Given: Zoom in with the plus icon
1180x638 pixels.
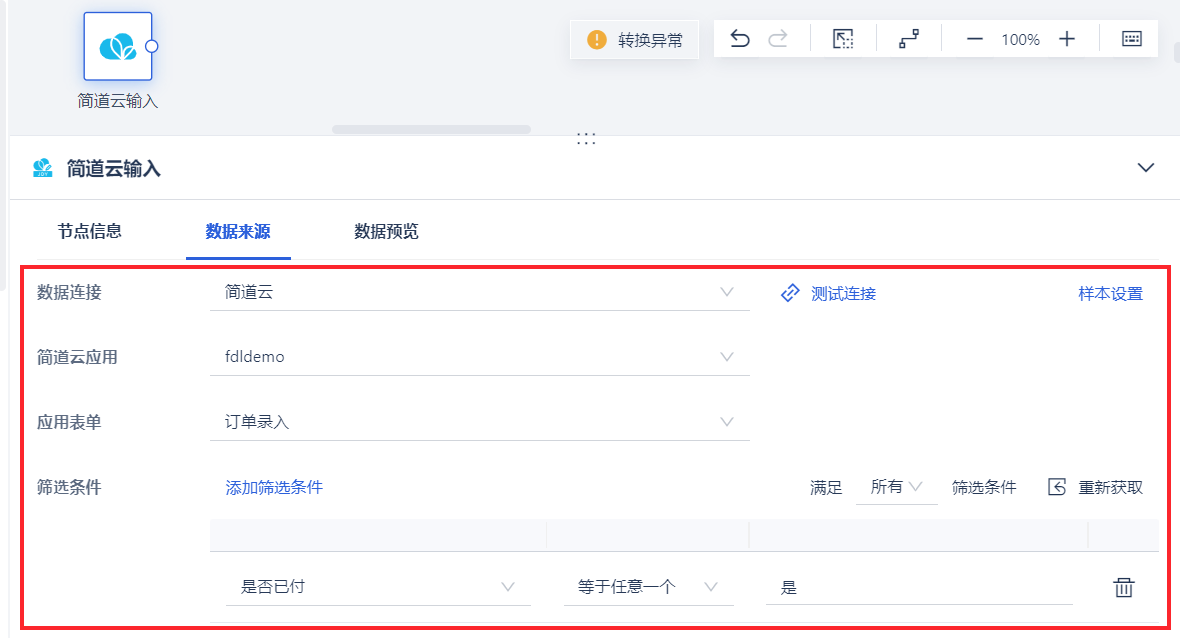Looking at the screenshot, I should [1067, 40].
